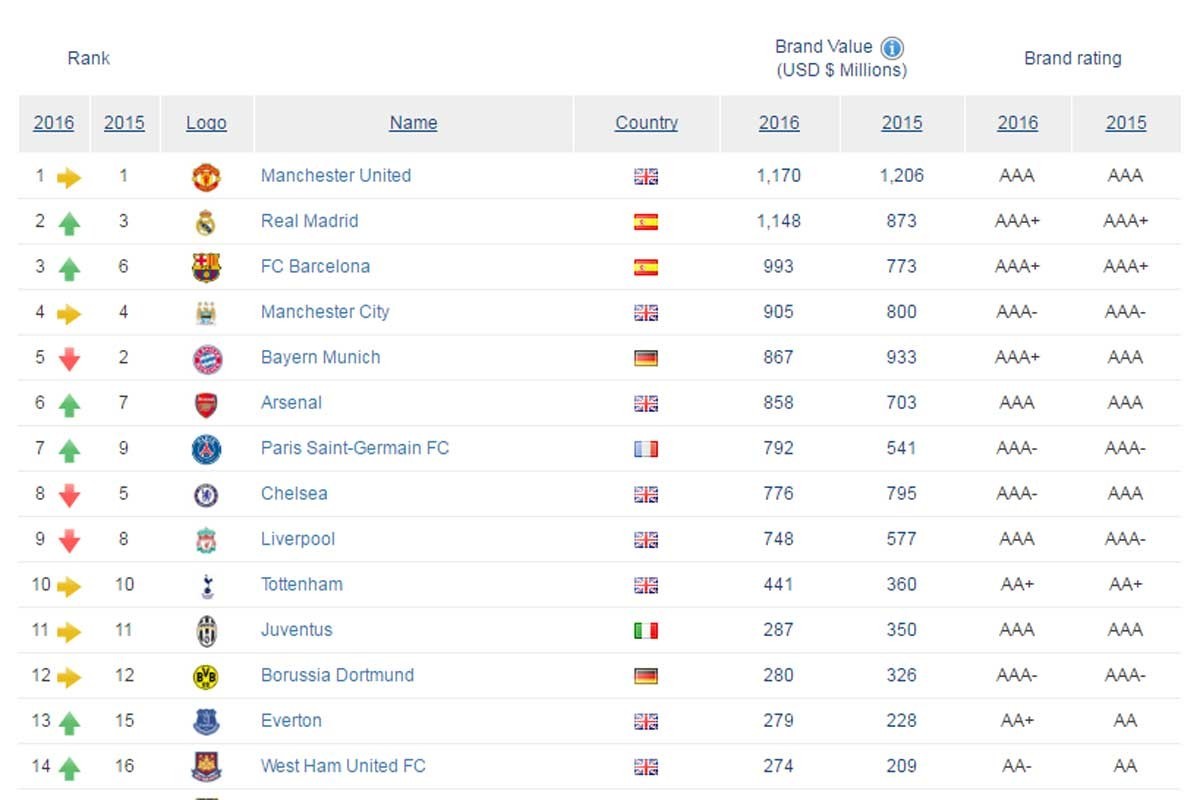Click the West Ham United crest

point(206,767)
